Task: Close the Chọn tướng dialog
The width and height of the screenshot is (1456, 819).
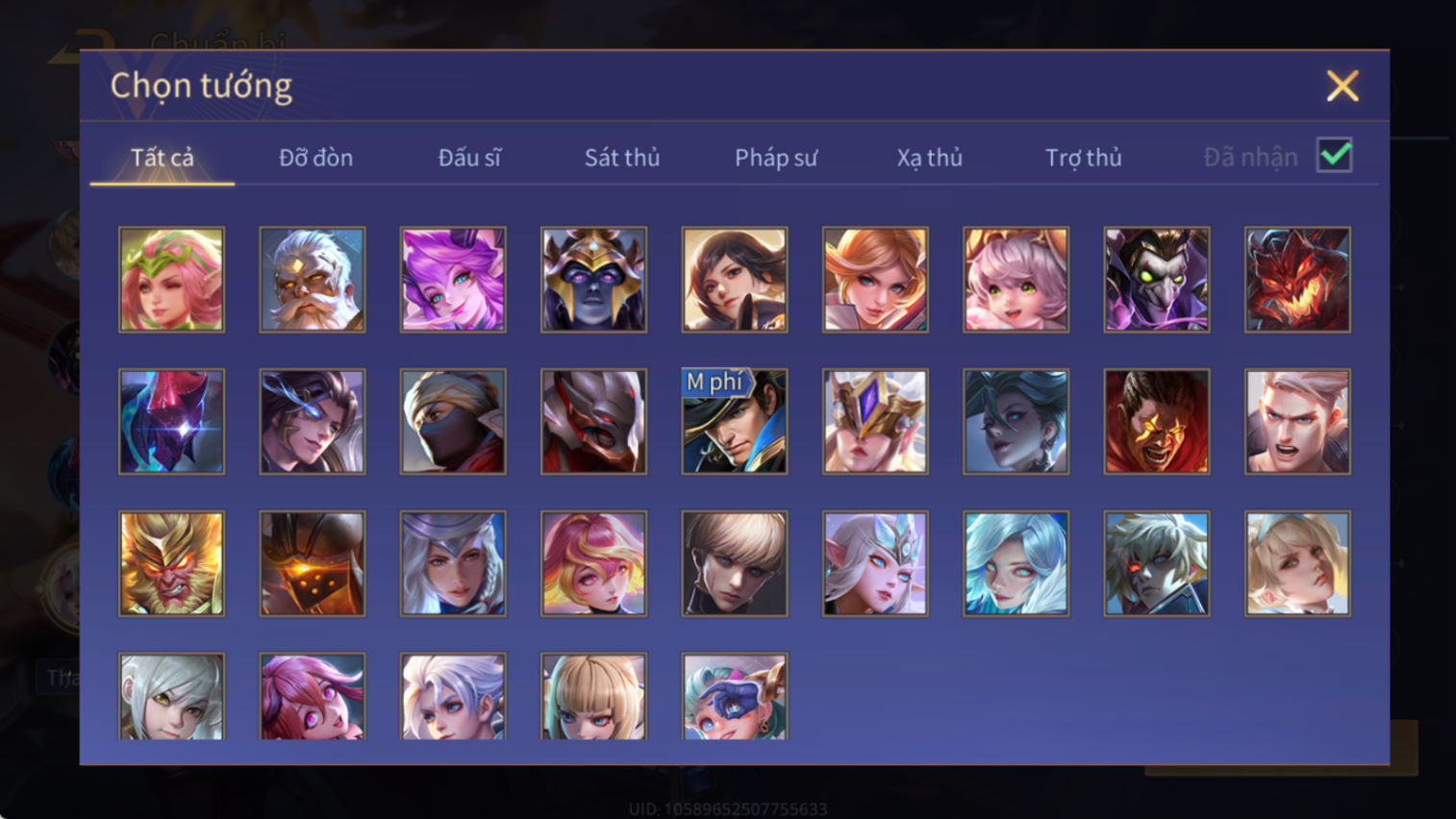Action: [x=1343, y=87]
